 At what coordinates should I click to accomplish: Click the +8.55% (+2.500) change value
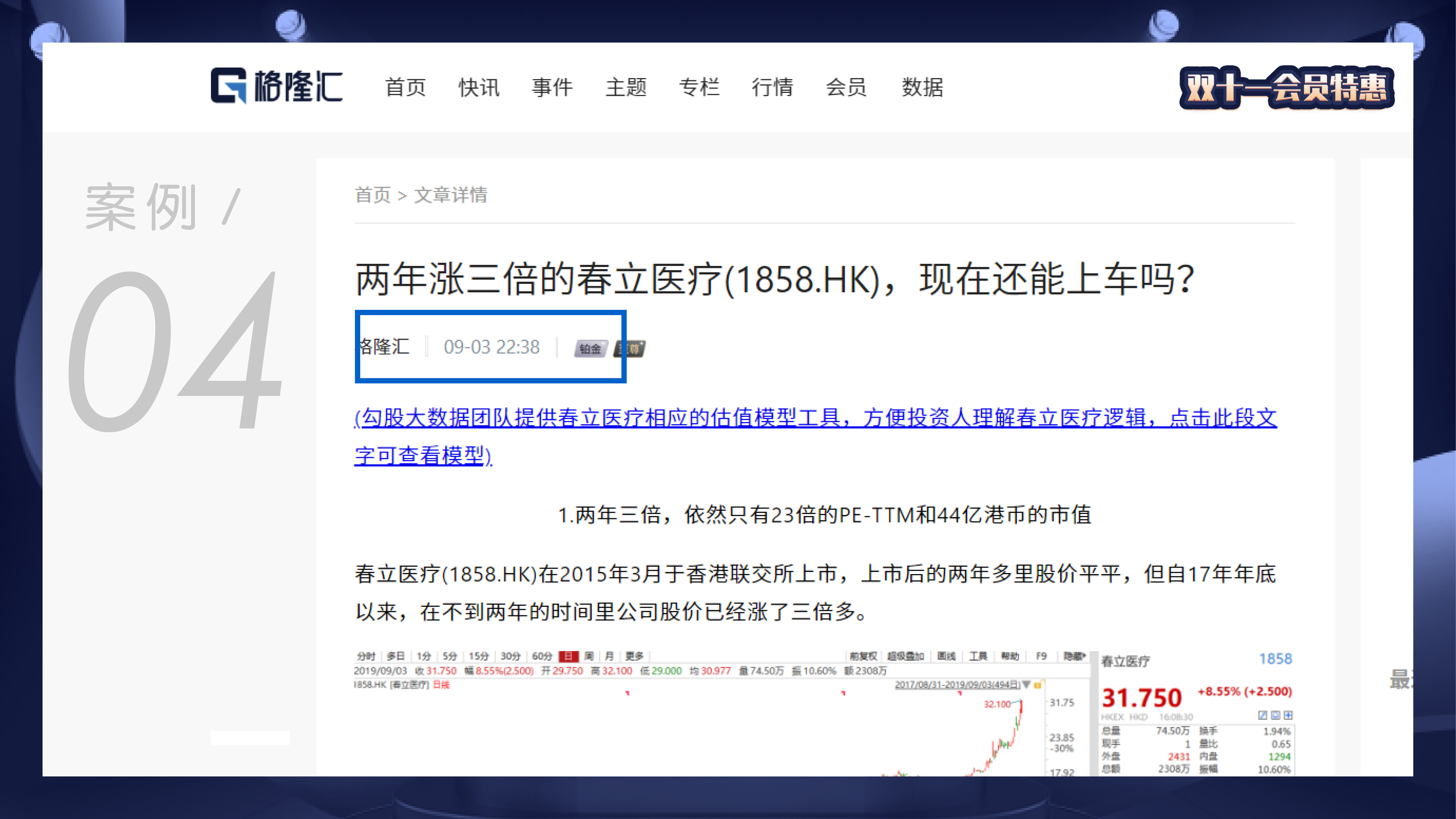[1245, 692]
